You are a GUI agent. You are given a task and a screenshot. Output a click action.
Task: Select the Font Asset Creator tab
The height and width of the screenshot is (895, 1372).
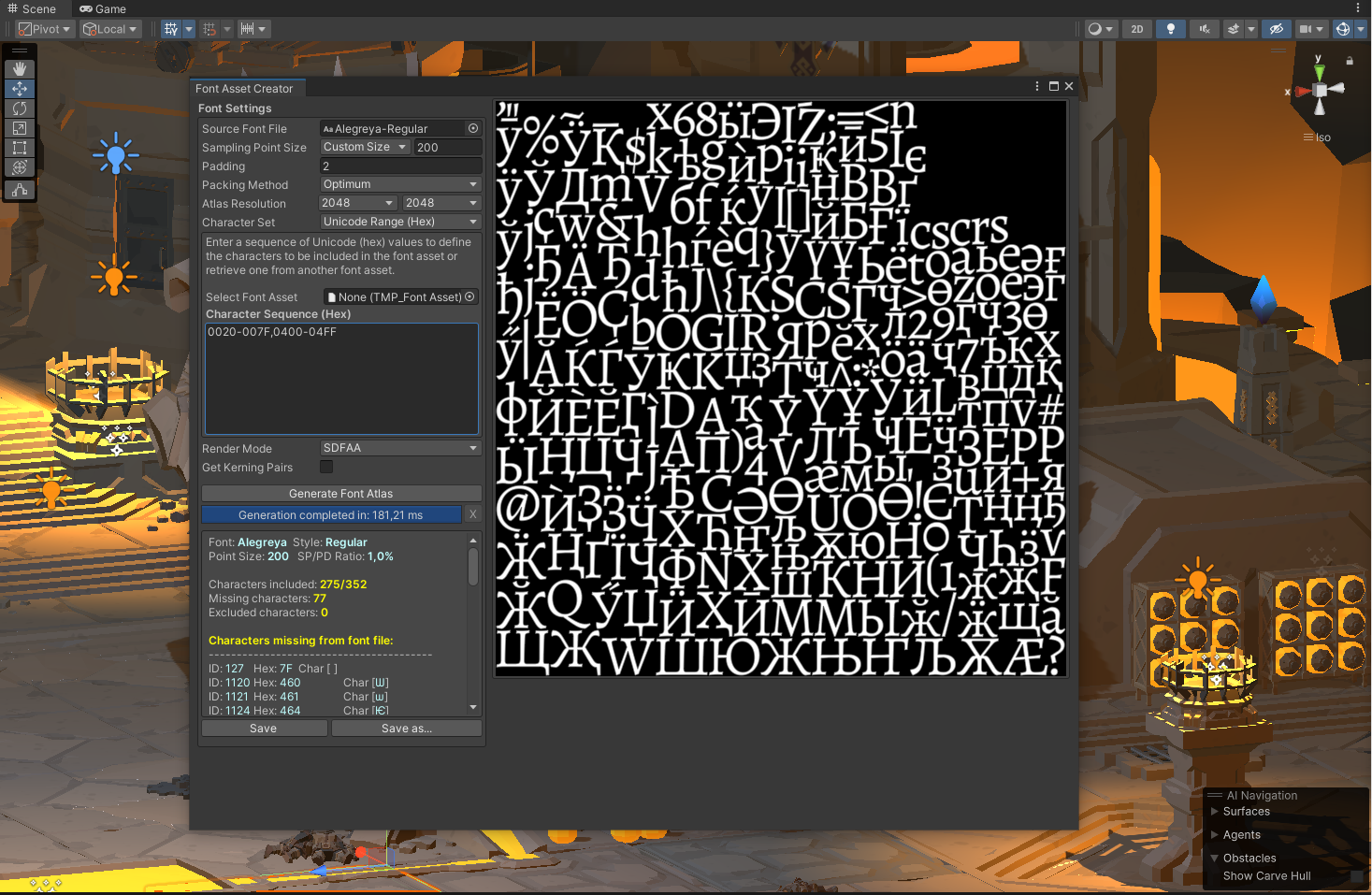pos(244,89)
